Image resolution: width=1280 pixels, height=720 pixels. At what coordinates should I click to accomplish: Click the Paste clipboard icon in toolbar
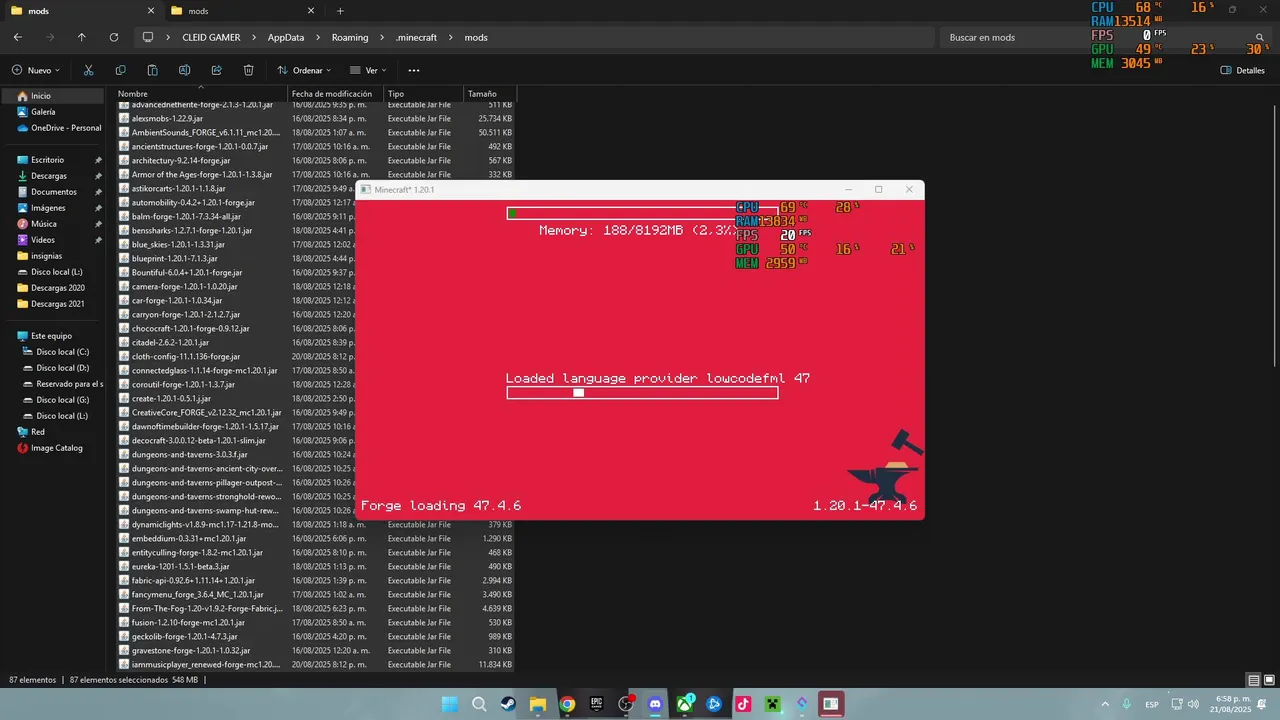tap(152, 70)
